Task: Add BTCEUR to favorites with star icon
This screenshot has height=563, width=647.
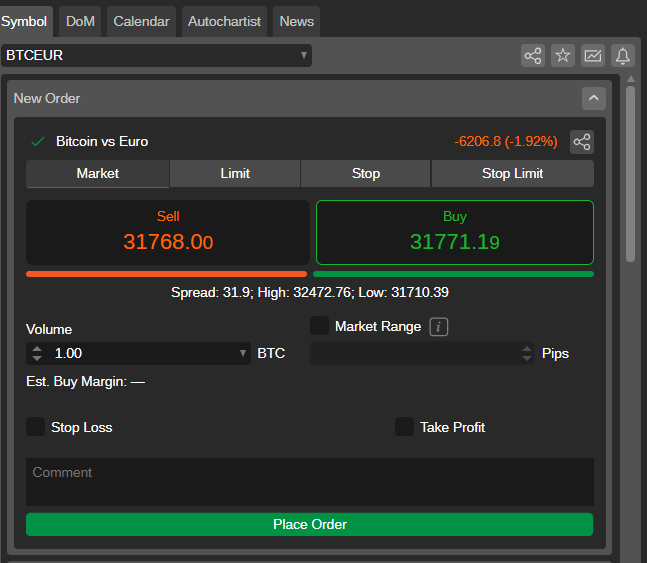Action: point(563,56)
